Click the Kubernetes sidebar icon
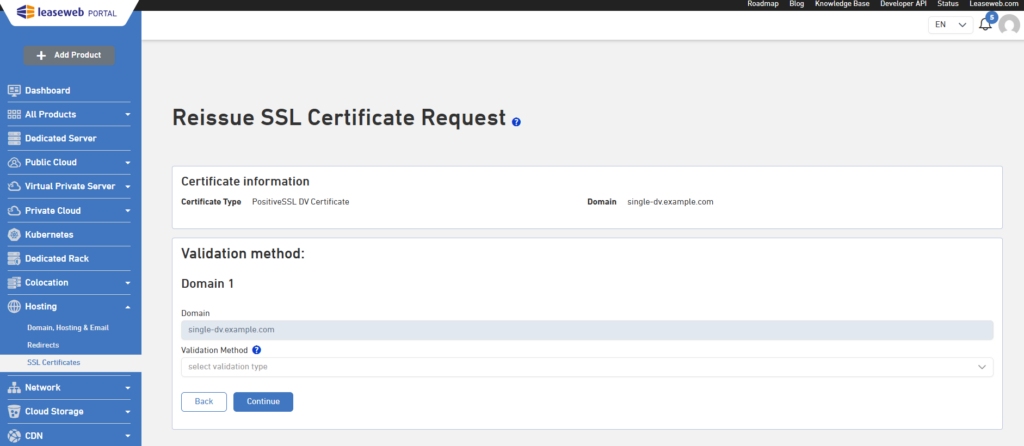Image resolution: width=1024 pixels, height=446 pixels. [14, 234]
